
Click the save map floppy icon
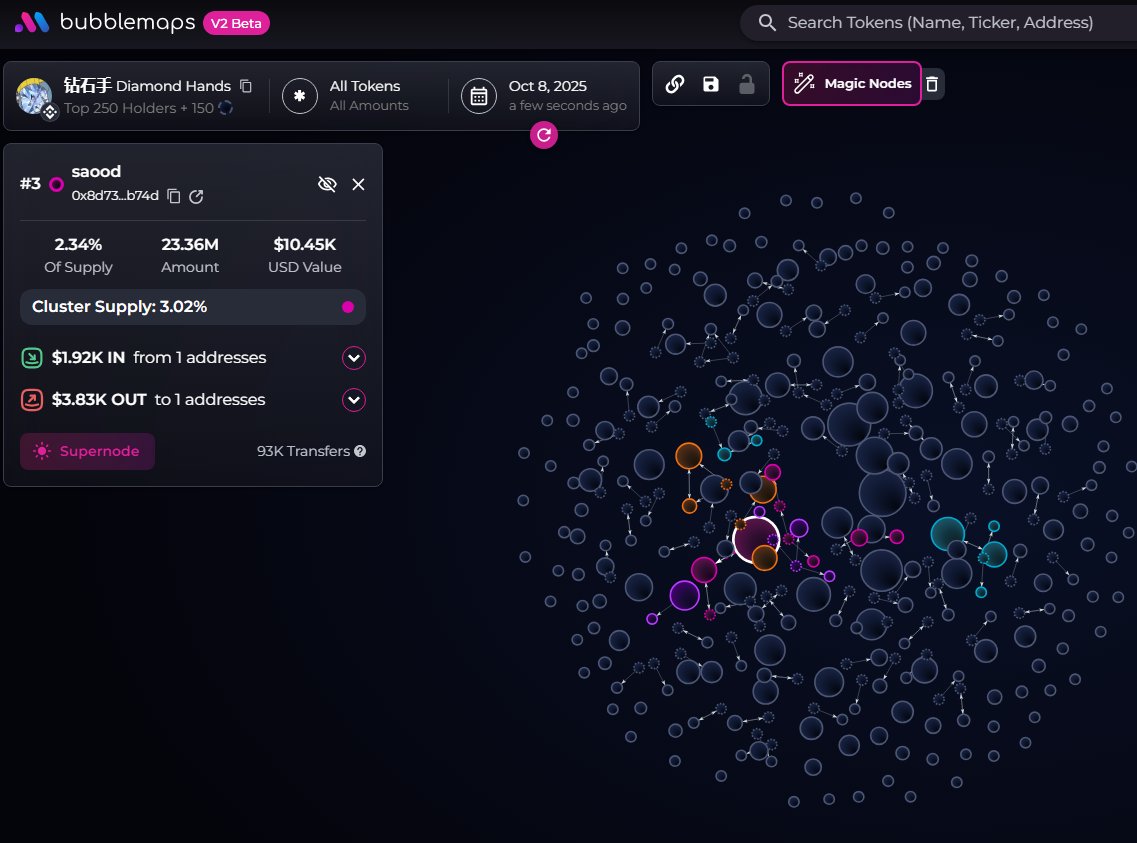point(711,84)
